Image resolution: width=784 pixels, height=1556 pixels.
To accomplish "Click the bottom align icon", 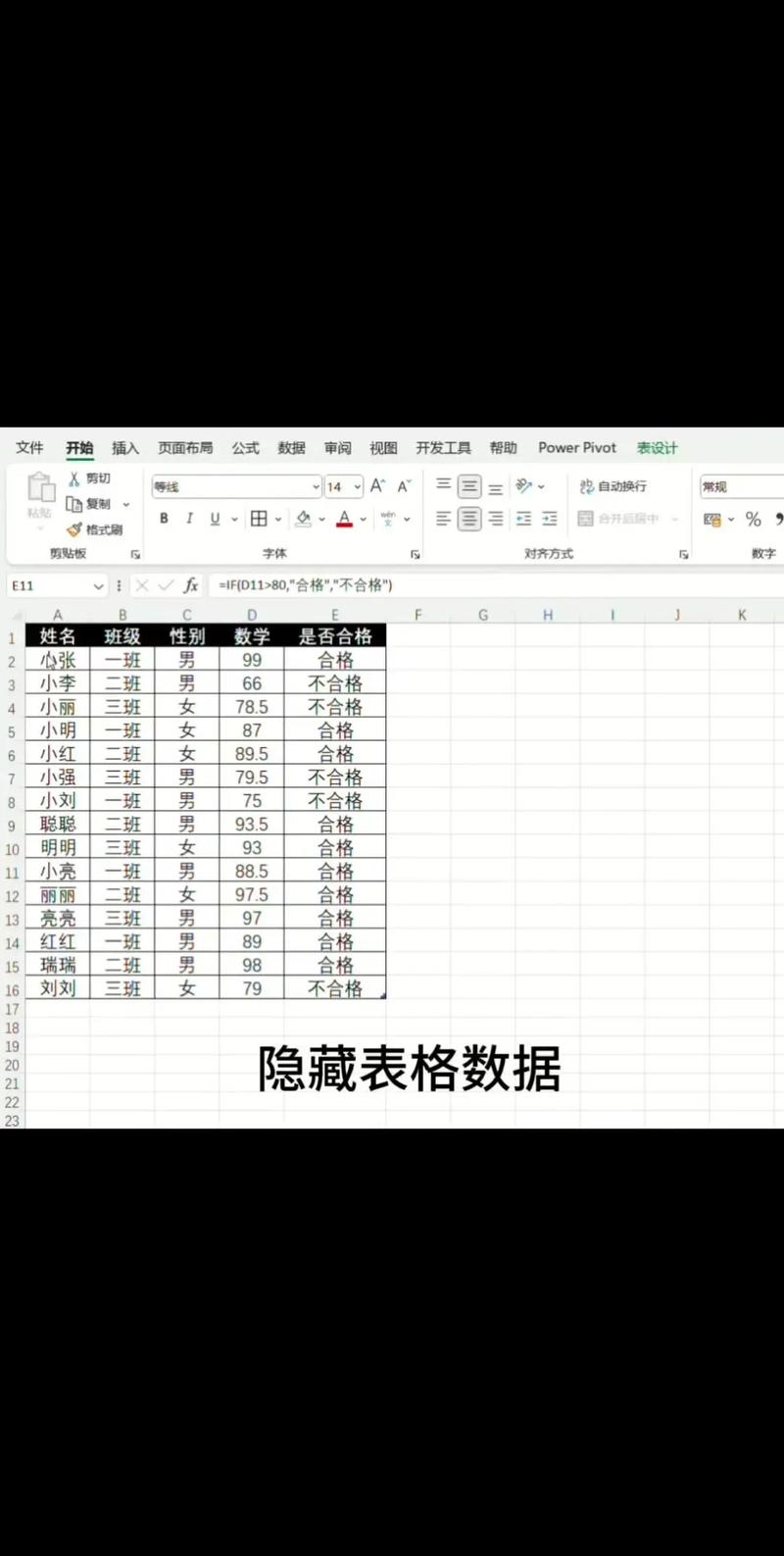I will click(x=496, y=486).
